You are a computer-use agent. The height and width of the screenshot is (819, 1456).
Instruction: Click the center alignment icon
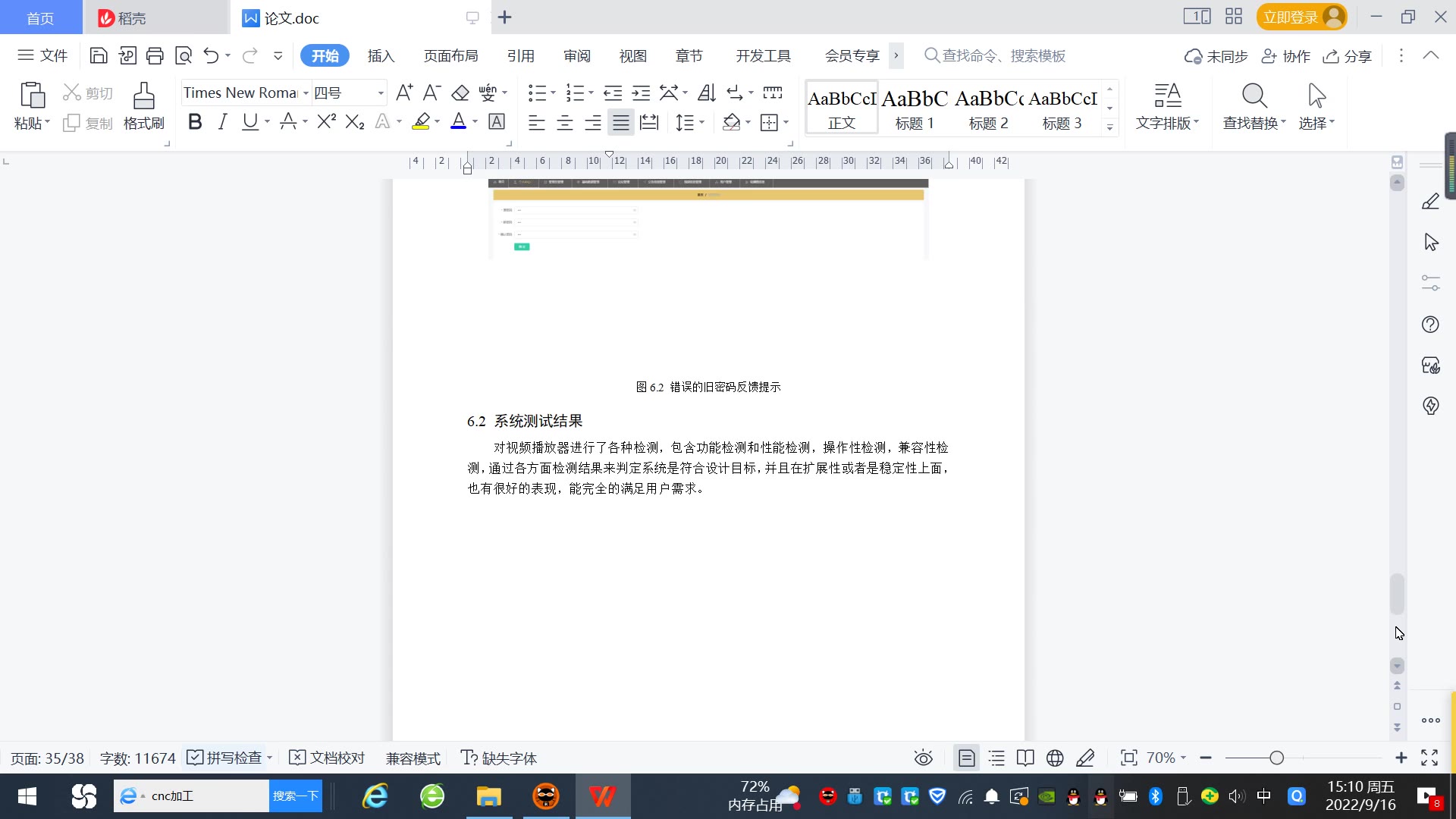tap(565, 123)
